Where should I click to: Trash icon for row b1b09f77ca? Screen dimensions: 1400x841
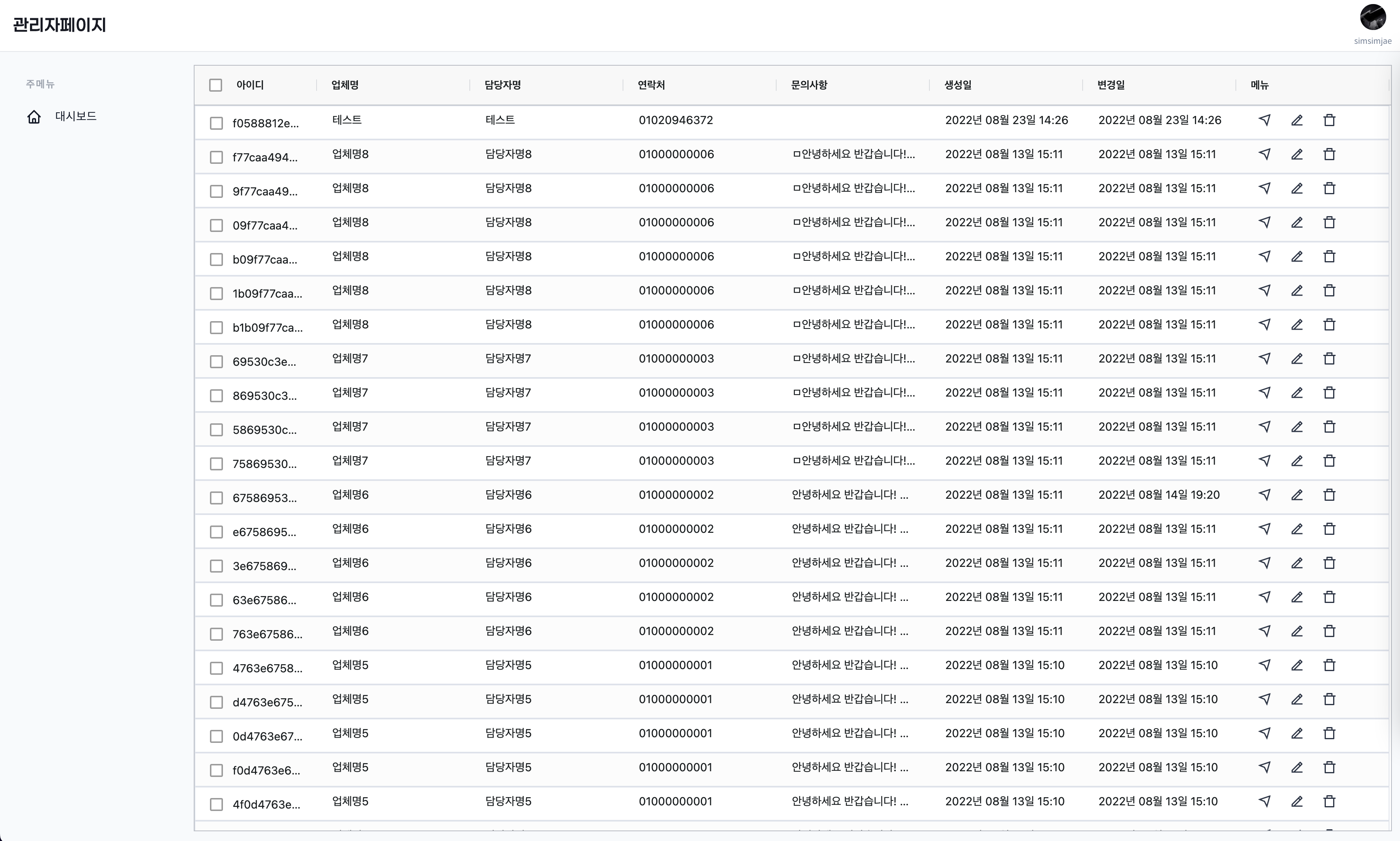point(1329,324)
